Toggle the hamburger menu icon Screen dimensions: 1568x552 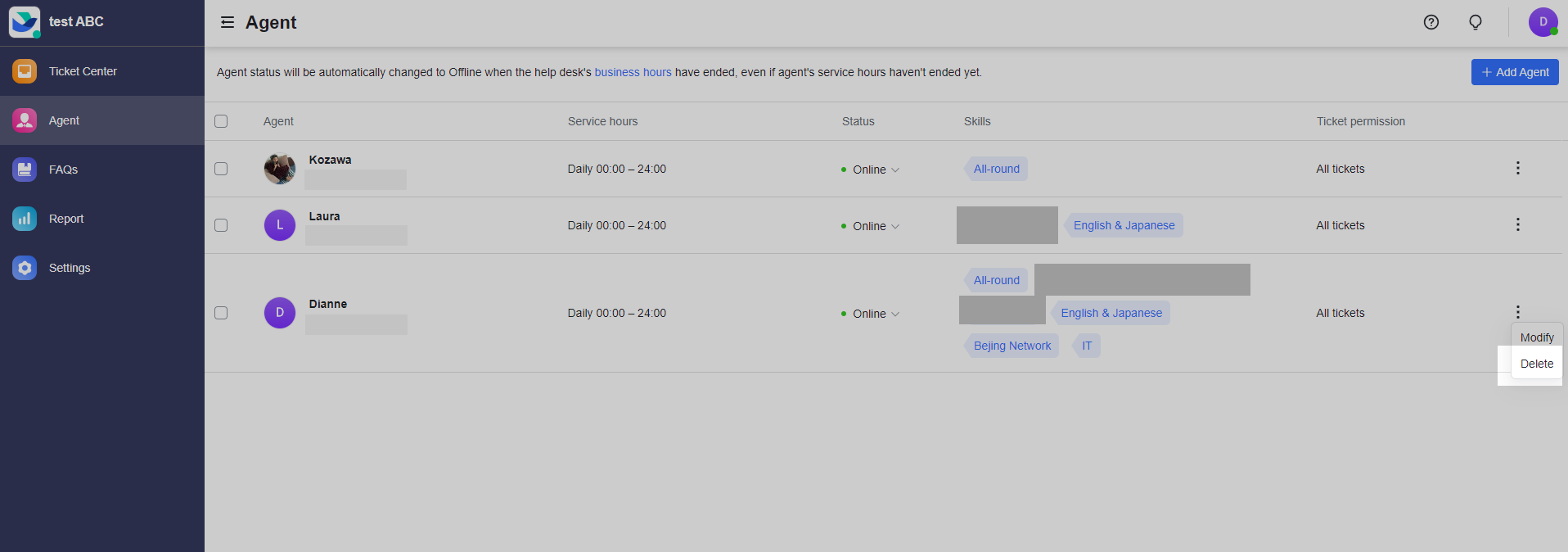pos(228,22)
